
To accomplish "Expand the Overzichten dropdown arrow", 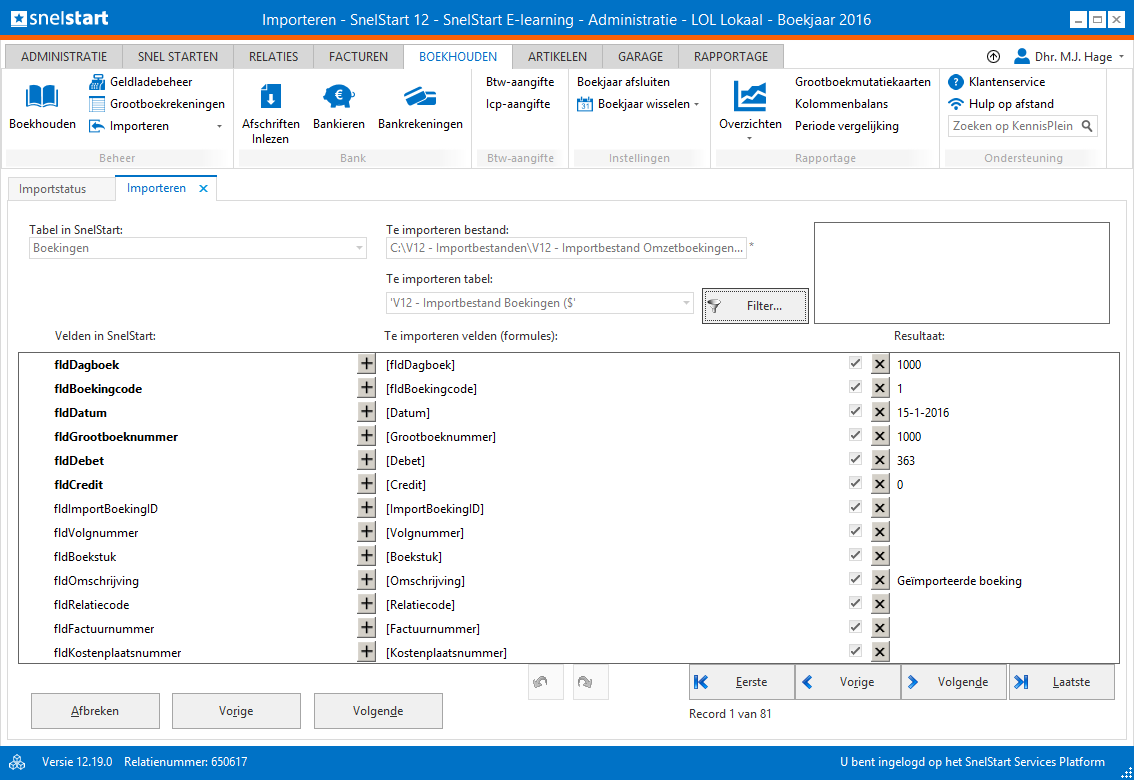I will (x=750, y=138).
